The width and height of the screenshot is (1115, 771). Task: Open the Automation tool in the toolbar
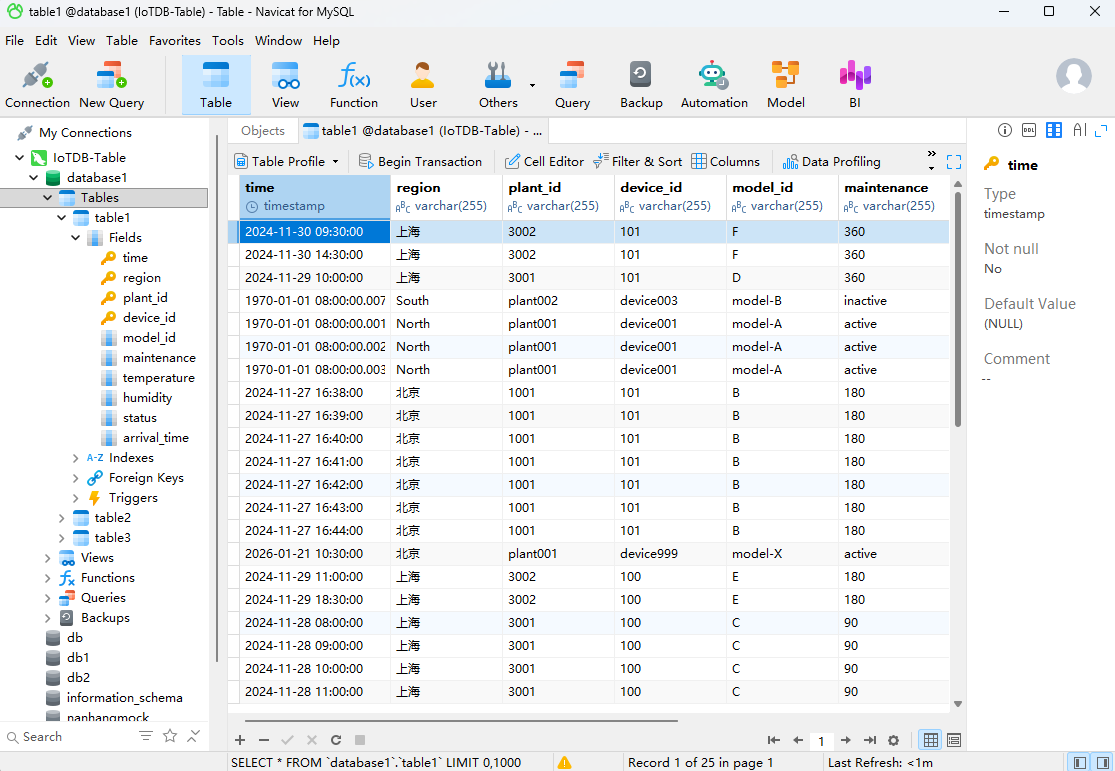point(714,85)
